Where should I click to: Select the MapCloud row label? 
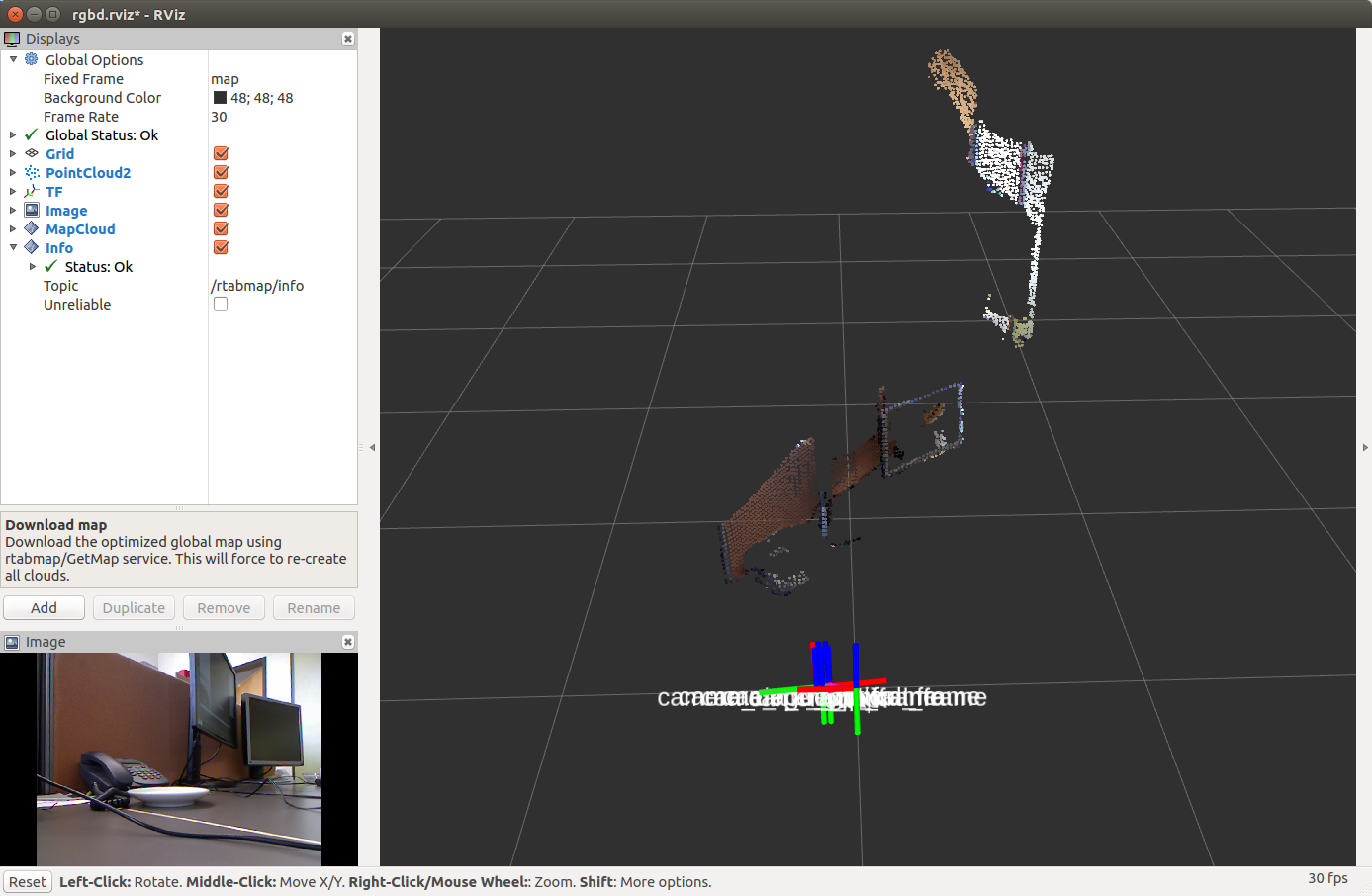tap(80, 229)
